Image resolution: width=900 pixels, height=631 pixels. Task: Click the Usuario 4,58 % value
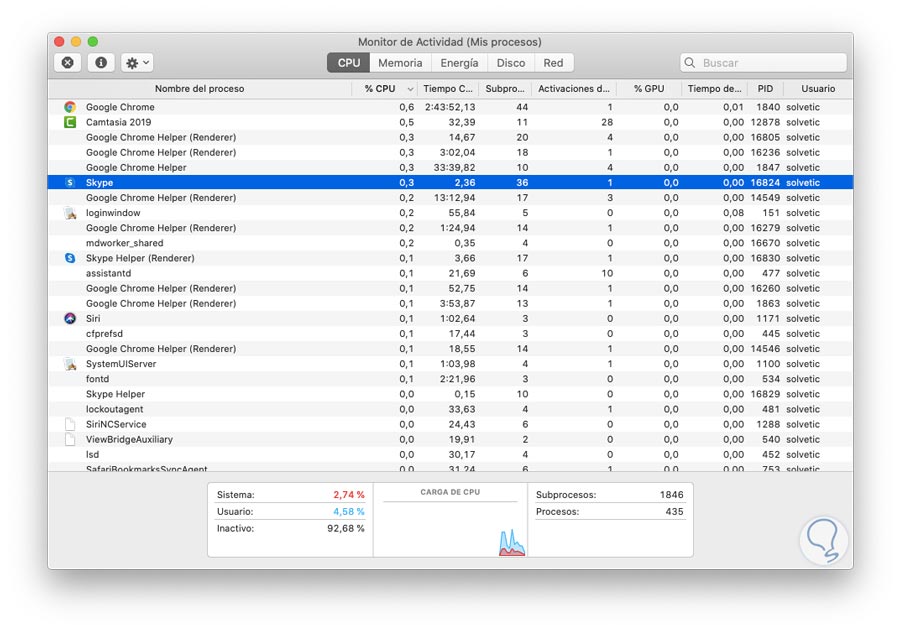click(x=348, y=512)
